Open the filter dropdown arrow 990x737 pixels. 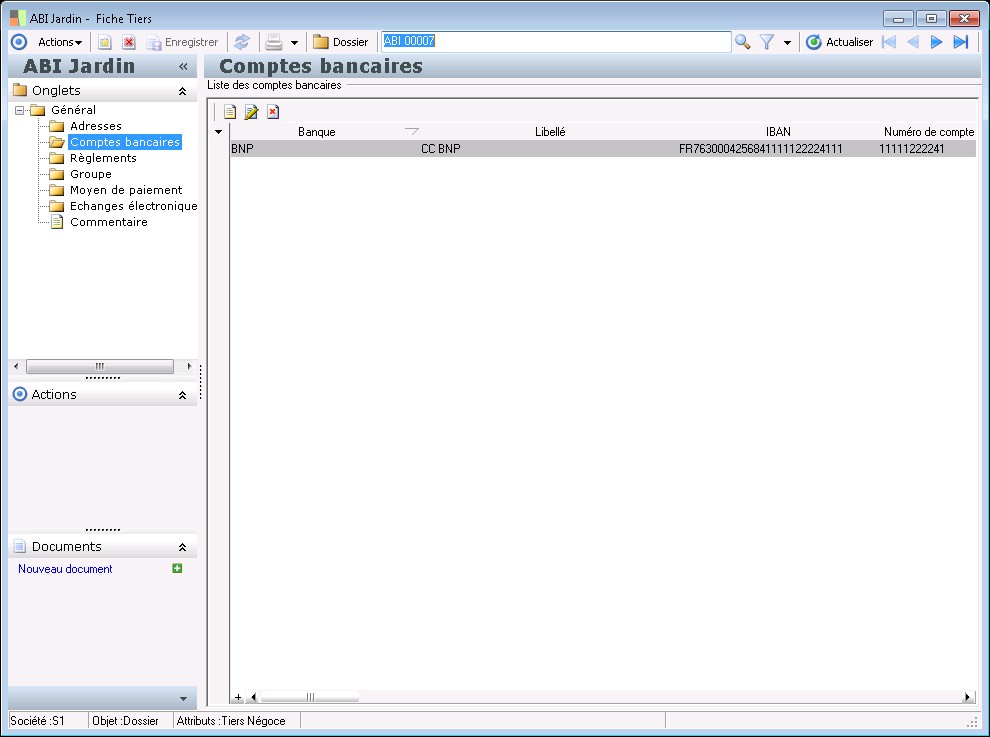(787, 43)
